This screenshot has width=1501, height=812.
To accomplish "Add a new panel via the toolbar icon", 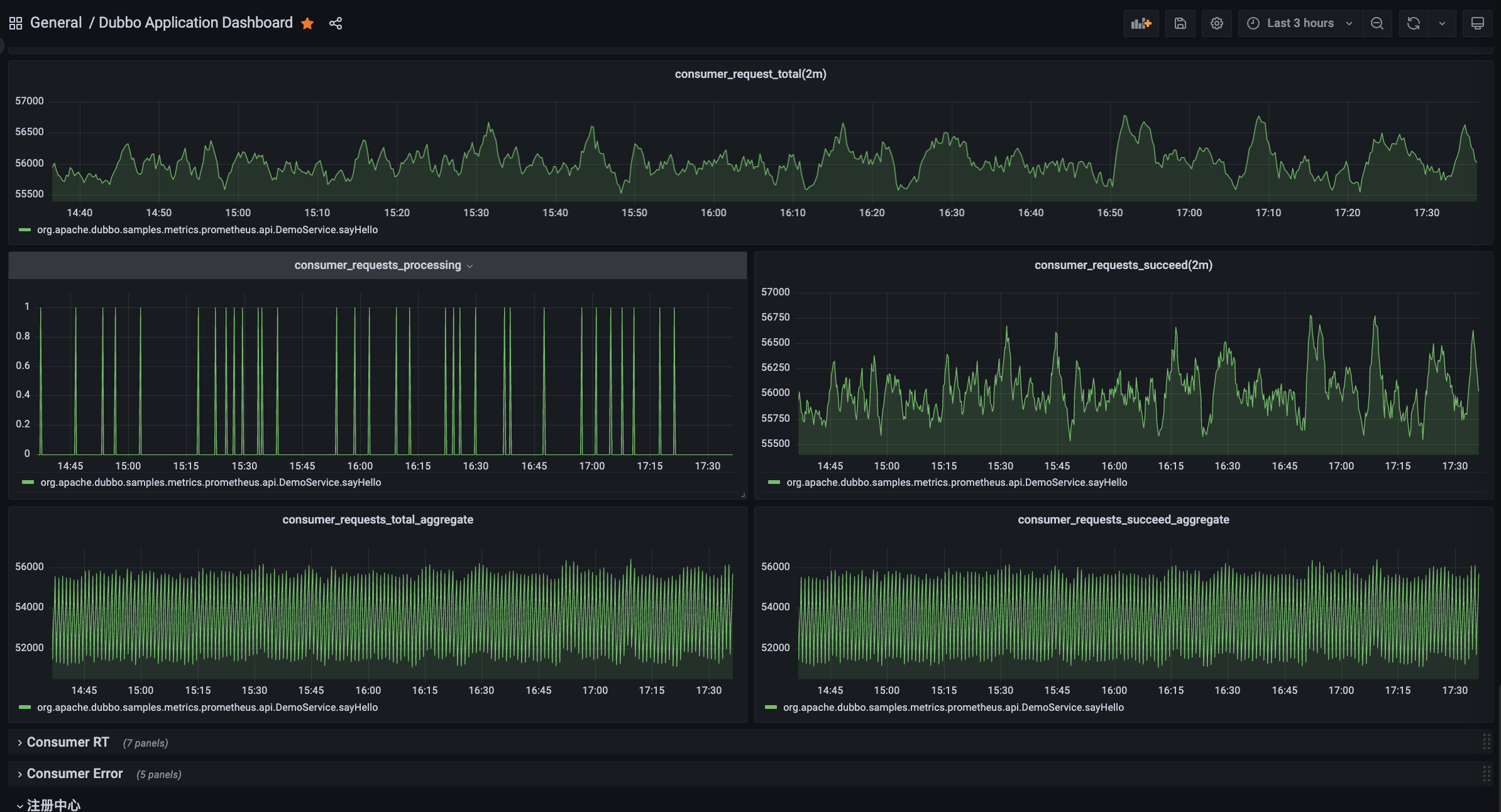I will (x=1141, y=23).
